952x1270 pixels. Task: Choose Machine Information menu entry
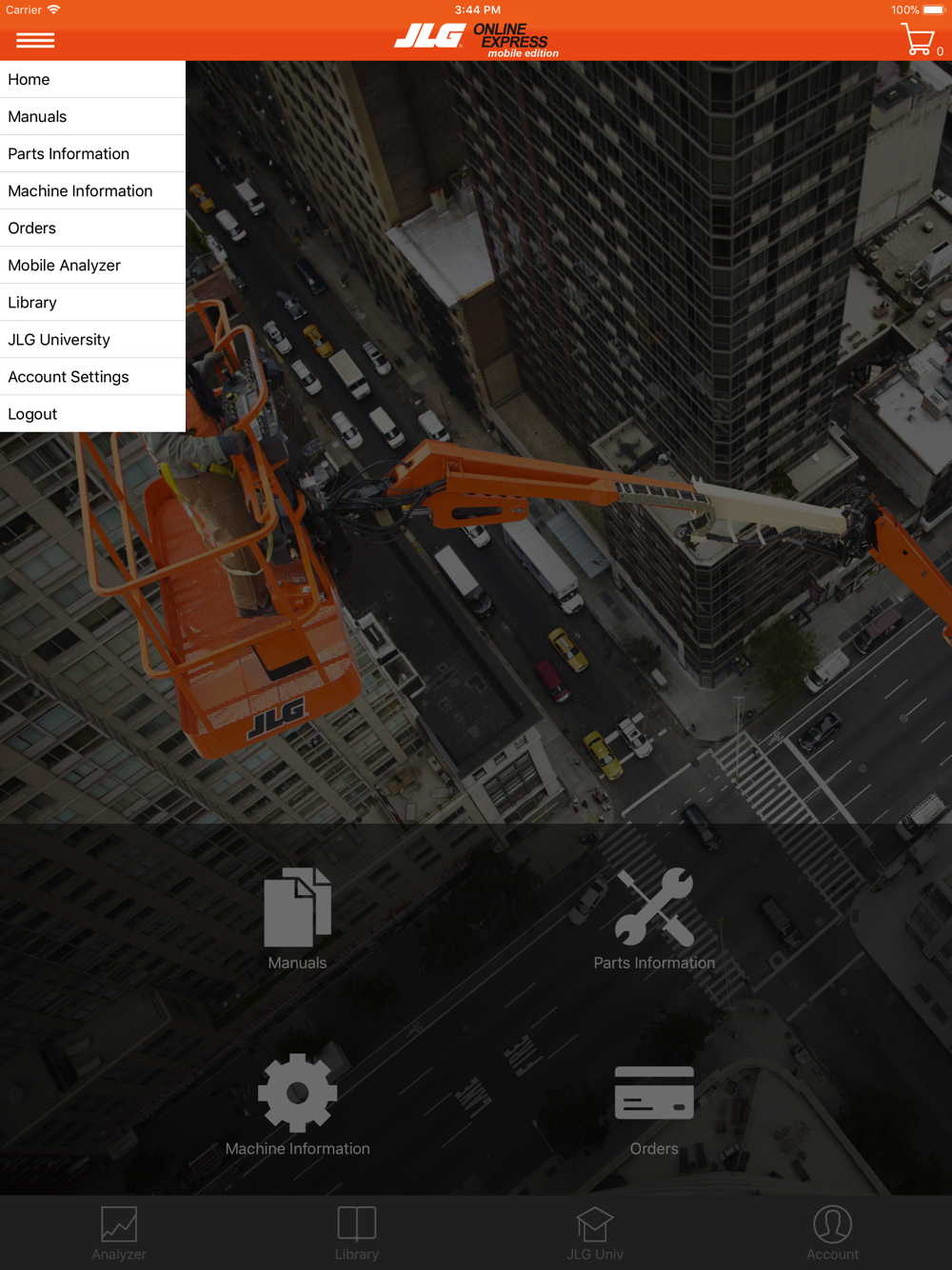pyautogui.click(x=92, y=190)
